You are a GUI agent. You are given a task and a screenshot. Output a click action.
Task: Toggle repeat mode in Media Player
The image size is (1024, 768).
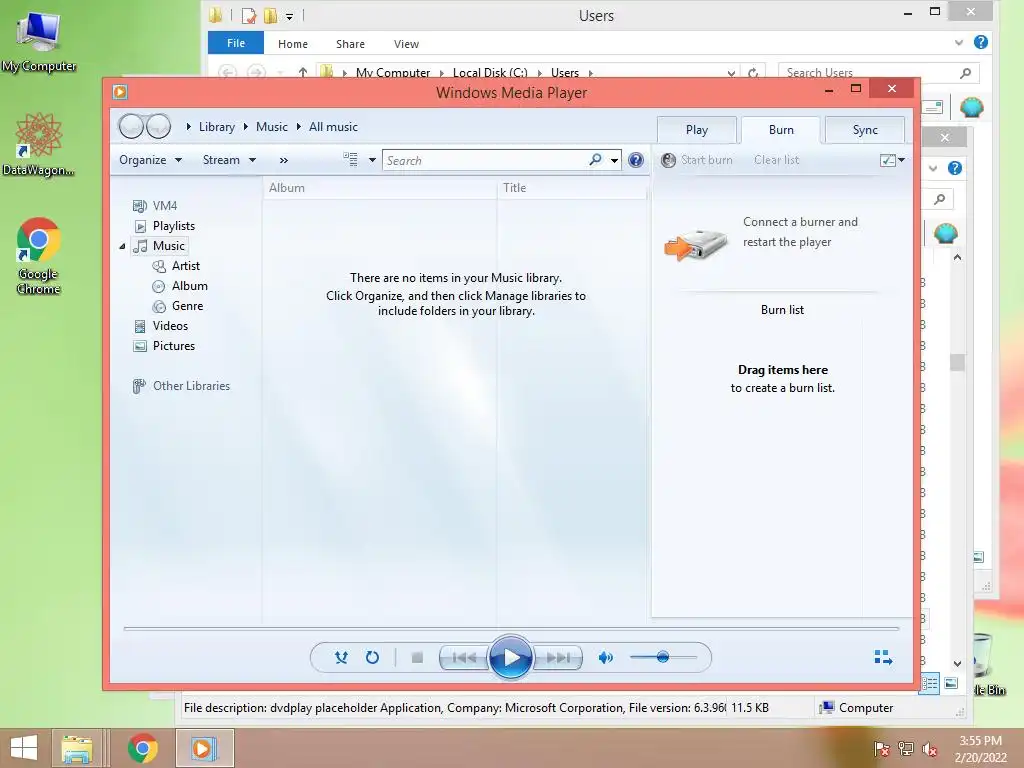(372, 658)
